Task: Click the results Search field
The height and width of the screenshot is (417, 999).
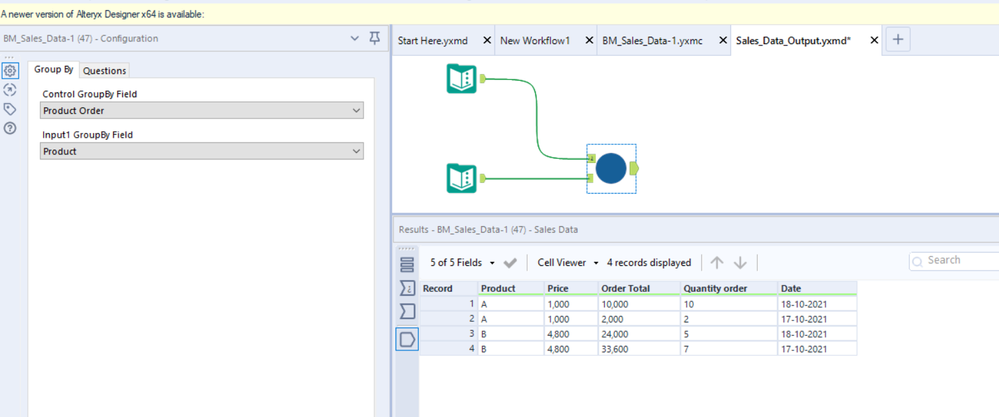Action: coord(954,260)
